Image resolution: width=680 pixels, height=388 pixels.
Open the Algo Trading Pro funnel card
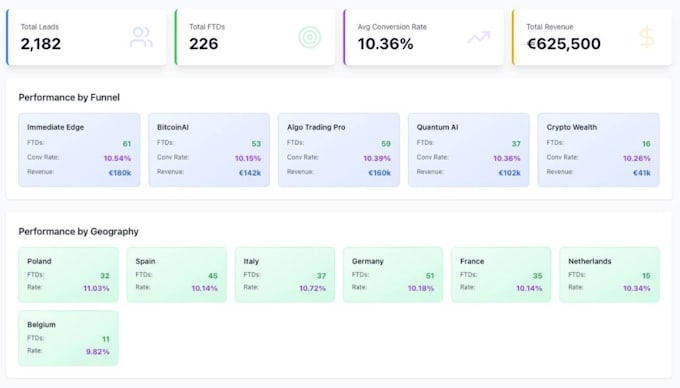(339, 150)
